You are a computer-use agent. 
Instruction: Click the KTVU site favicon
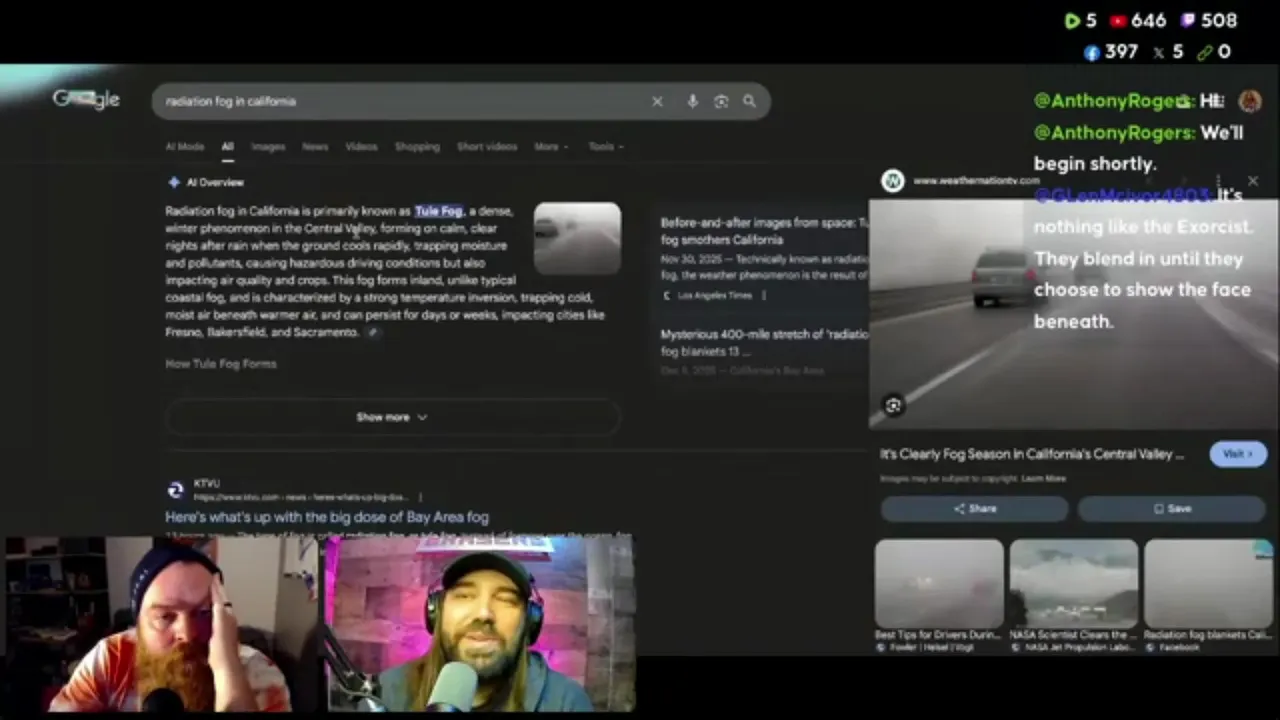(176, 490)
